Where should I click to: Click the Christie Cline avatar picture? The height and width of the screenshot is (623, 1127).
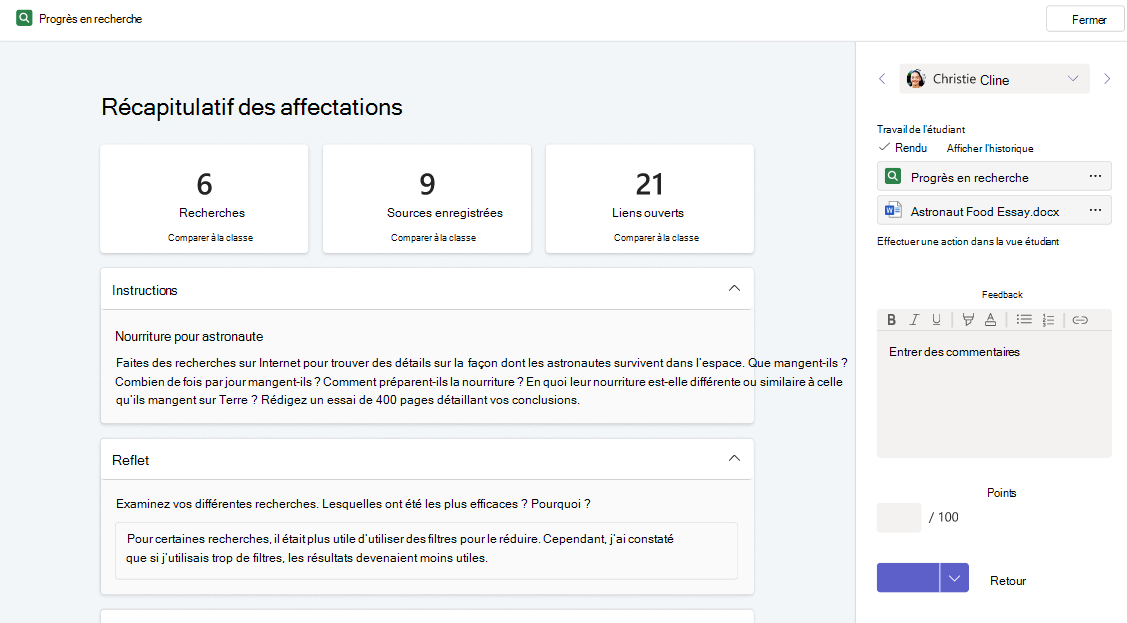(x=916, y=79)
